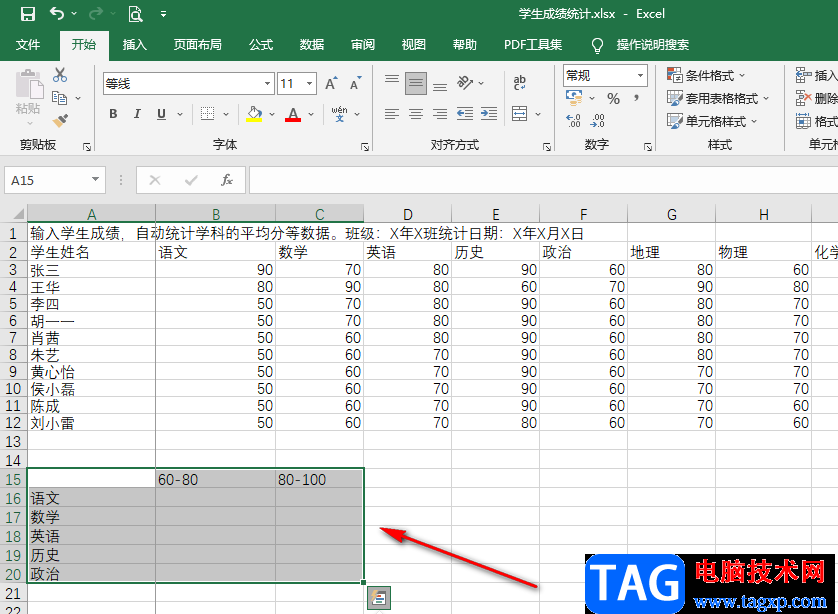Apply red font color A
The image size is (838, 614).
[293, 114]
